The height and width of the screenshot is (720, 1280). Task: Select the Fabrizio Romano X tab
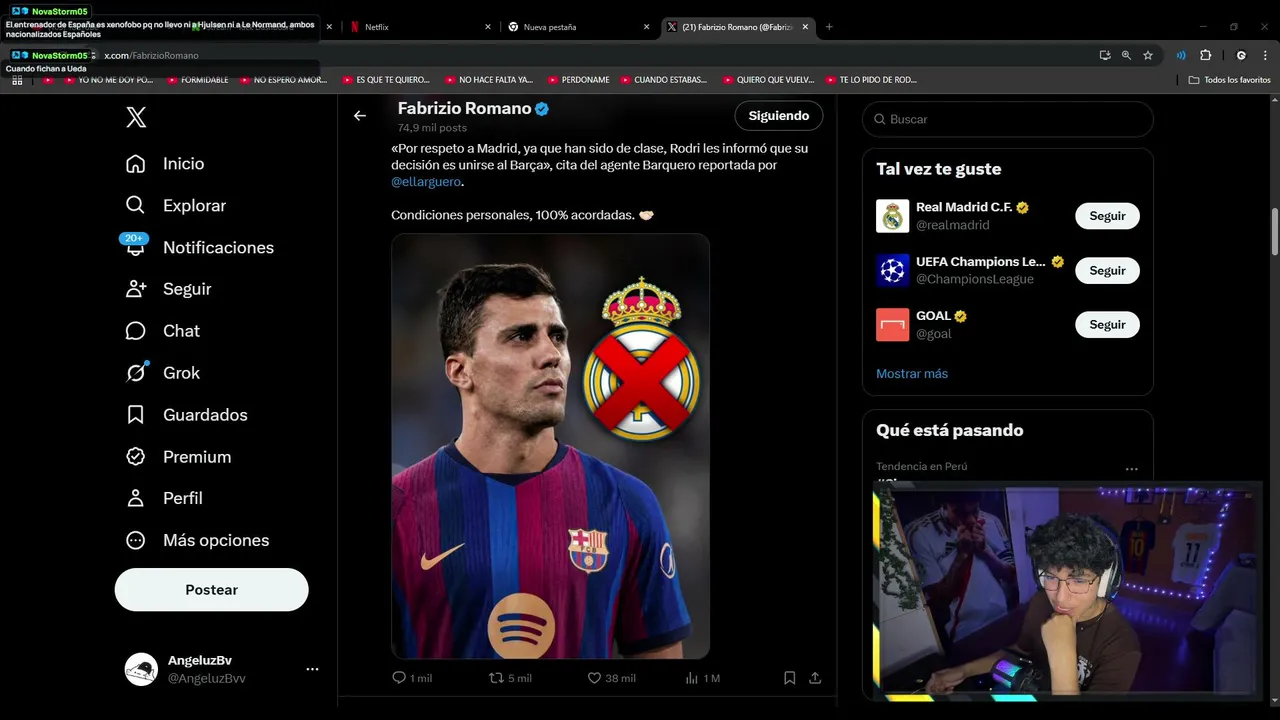(738, 27)
